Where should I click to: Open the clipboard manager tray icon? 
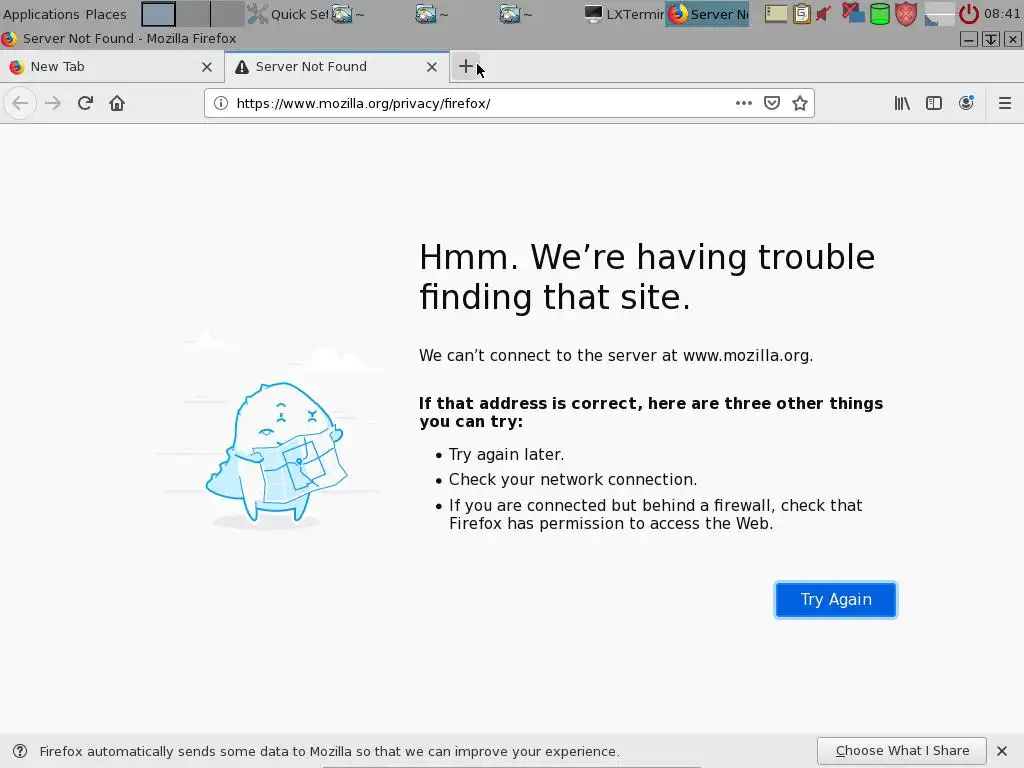click(x=801, y=14)
